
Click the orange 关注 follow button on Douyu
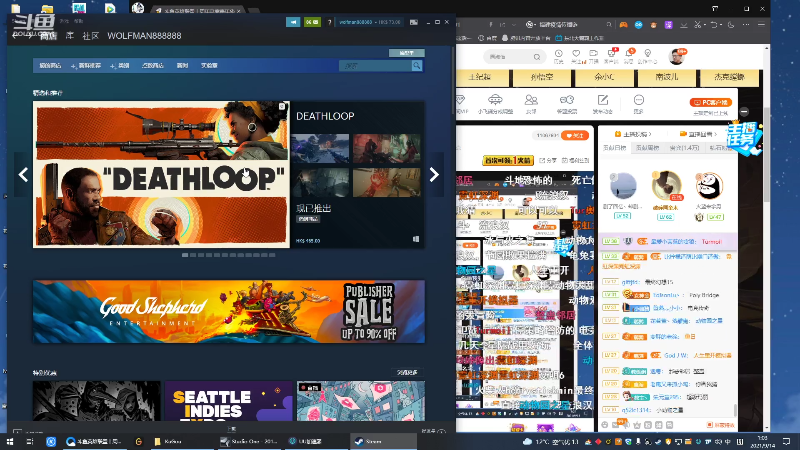(575, 135)
